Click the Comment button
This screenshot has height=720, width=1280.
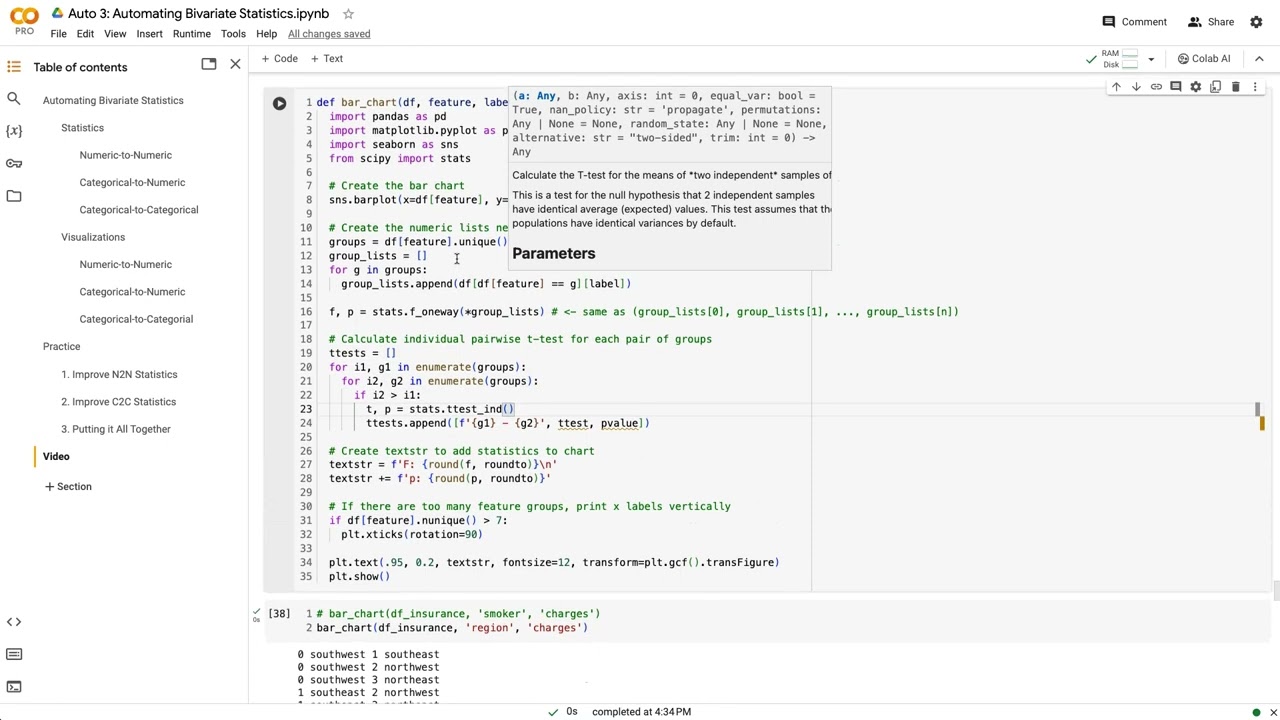coord(1134,22)
